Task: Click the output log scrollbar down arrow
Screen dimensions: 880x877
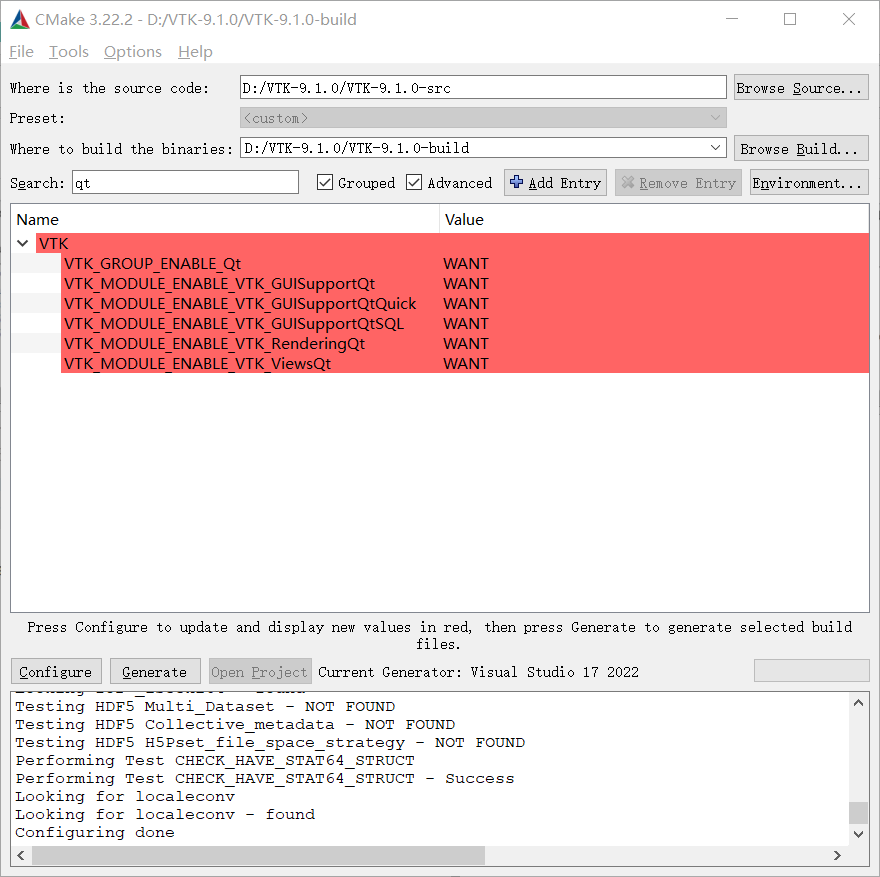Action: coord(858,833)
